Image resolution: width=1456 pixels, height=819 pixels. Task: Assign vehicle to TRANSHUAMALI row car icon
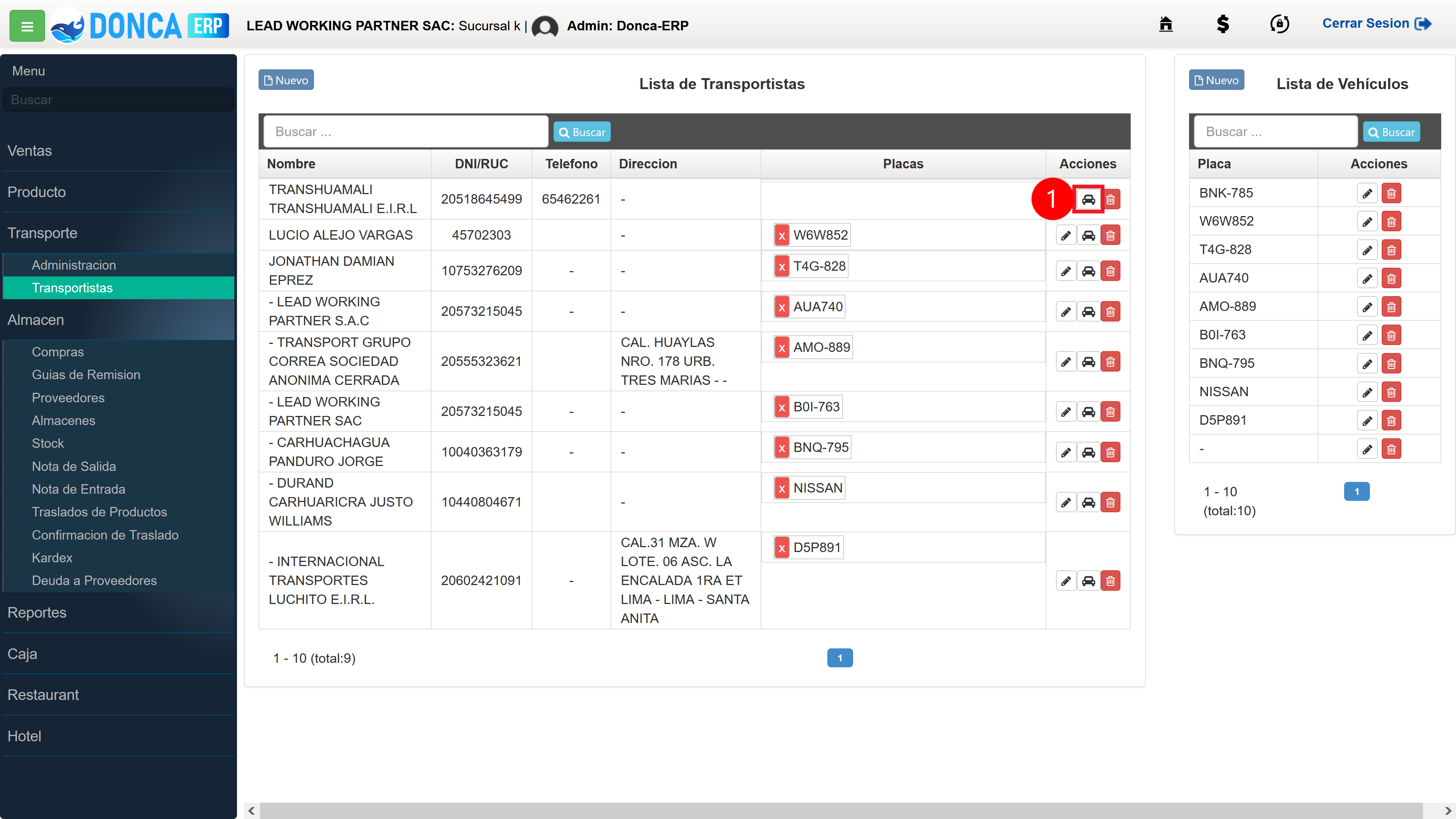click(x=1088, y=199)
